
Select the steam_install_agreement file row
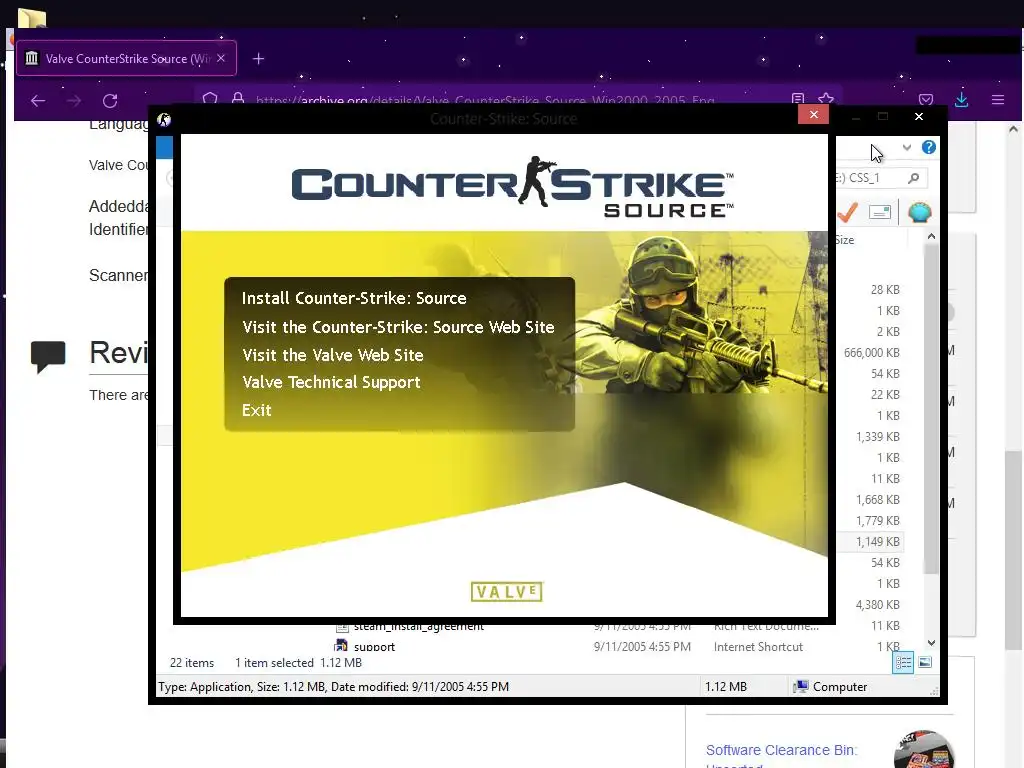click(x=418, y=626)
